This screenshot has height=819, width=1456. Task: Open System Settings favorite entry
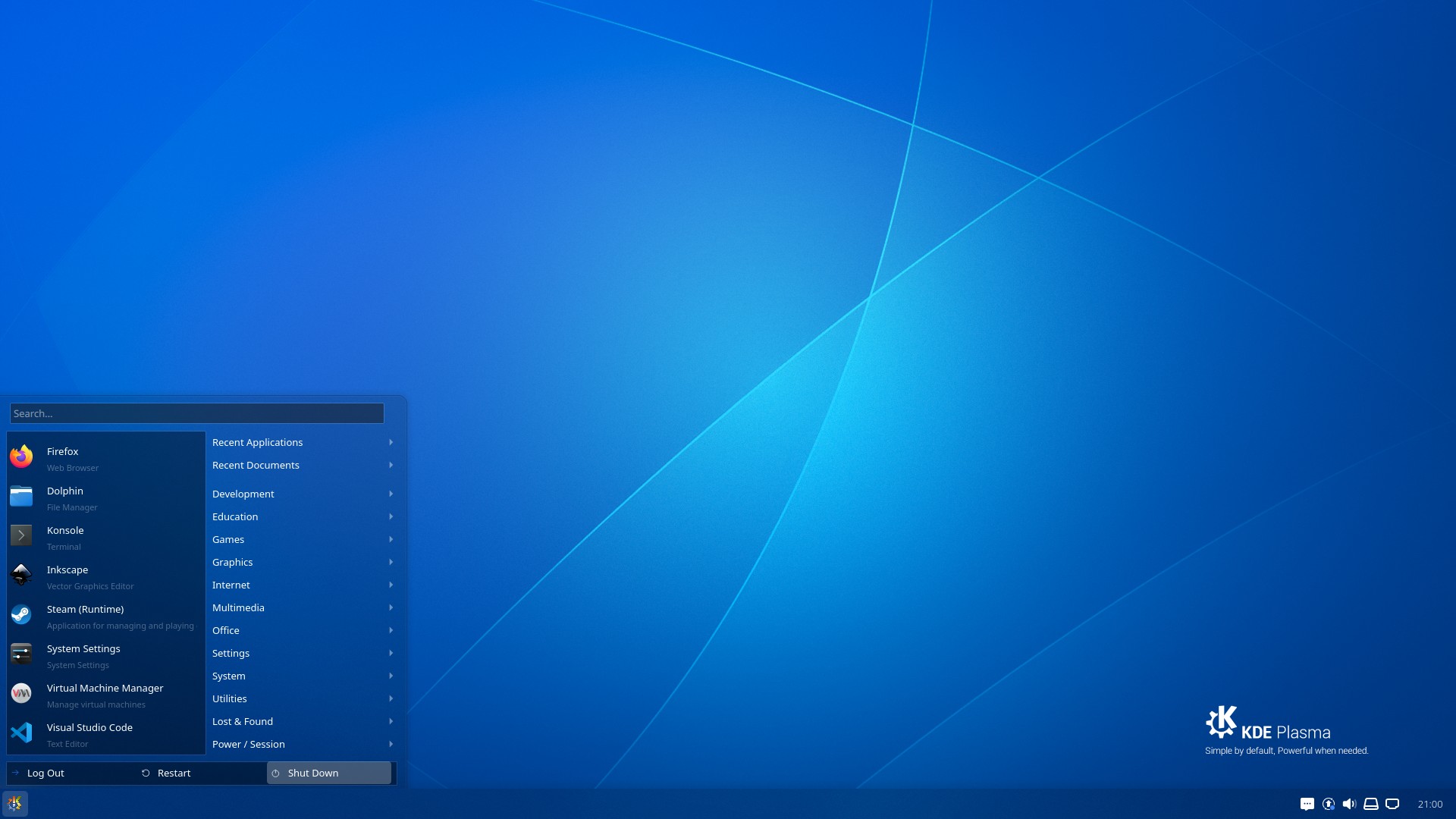coord(106,655)
